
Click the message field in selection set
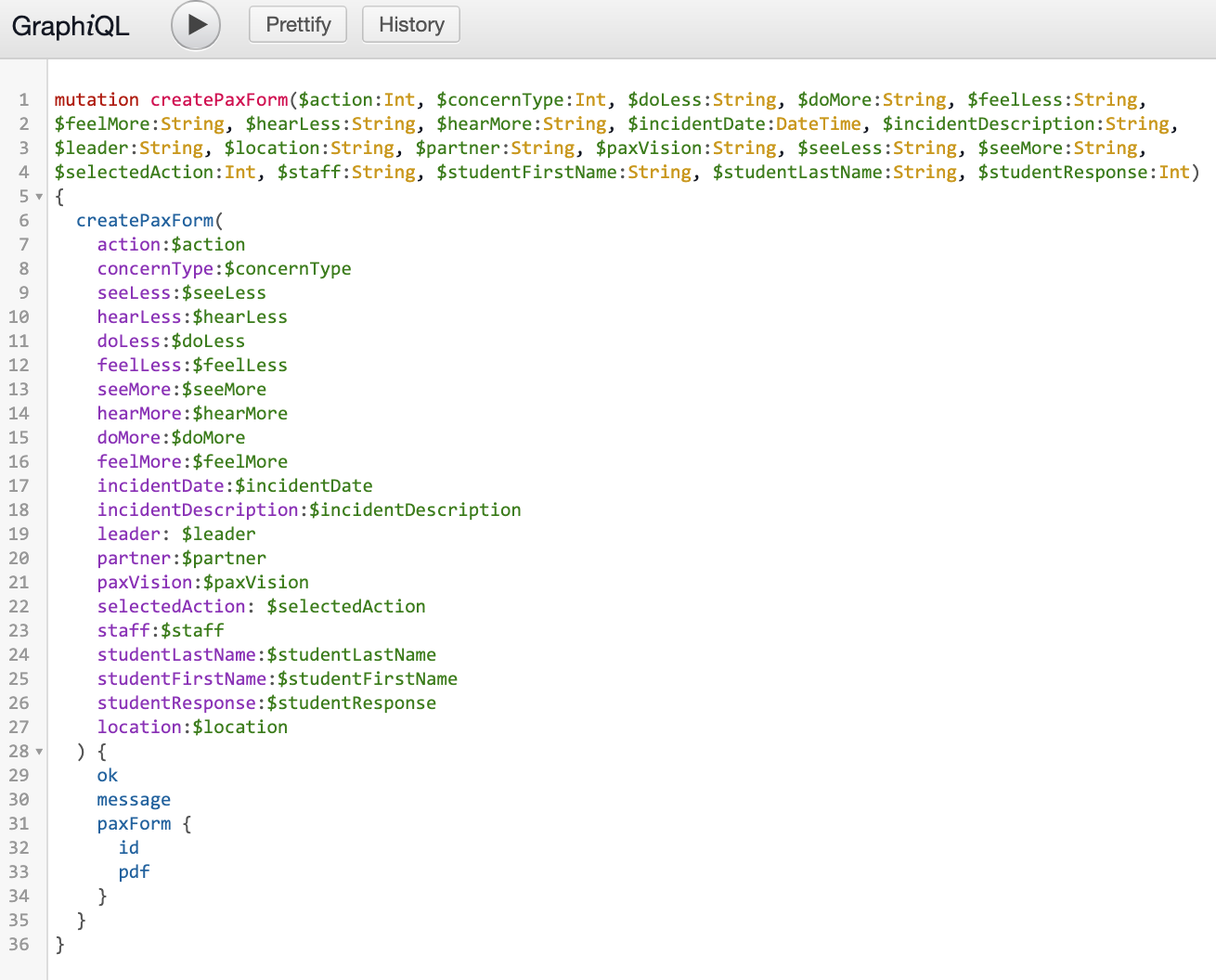[134, 800]
